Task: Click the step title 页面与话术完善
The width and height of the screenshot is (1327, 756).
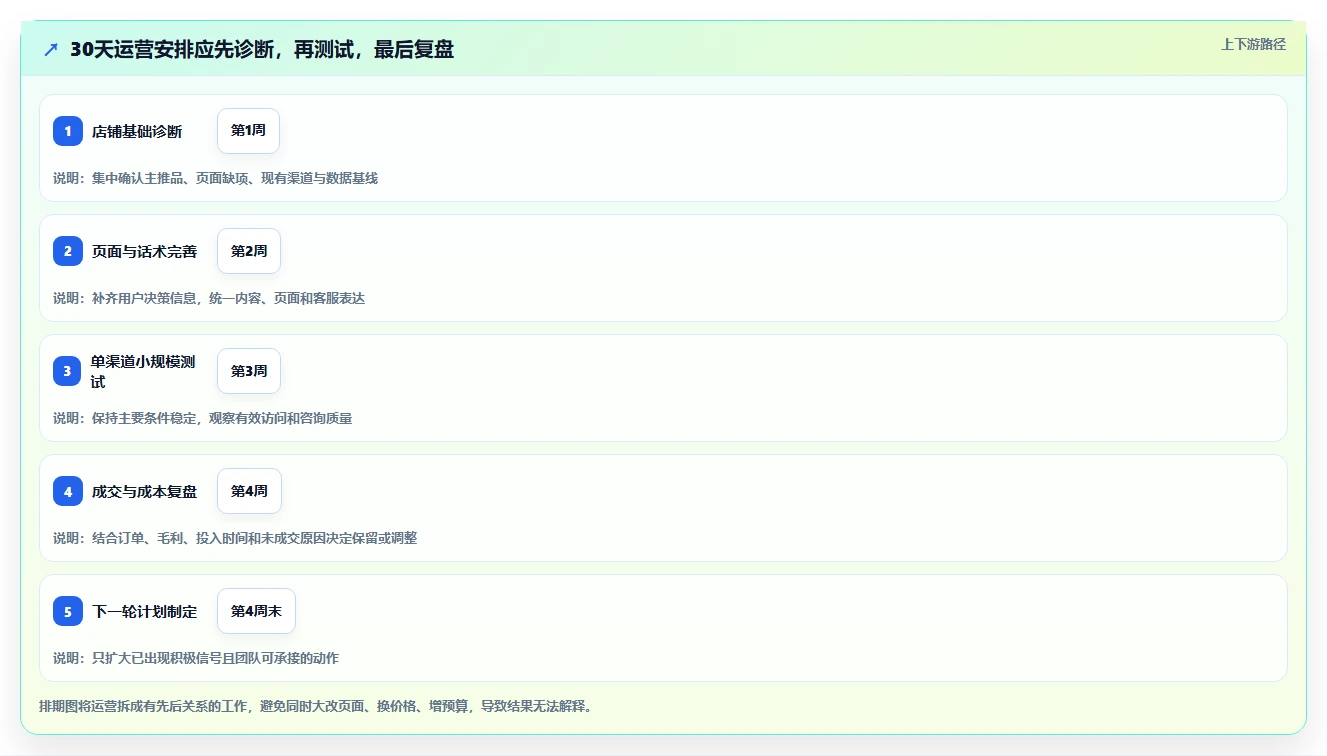Action: [144, 251]
